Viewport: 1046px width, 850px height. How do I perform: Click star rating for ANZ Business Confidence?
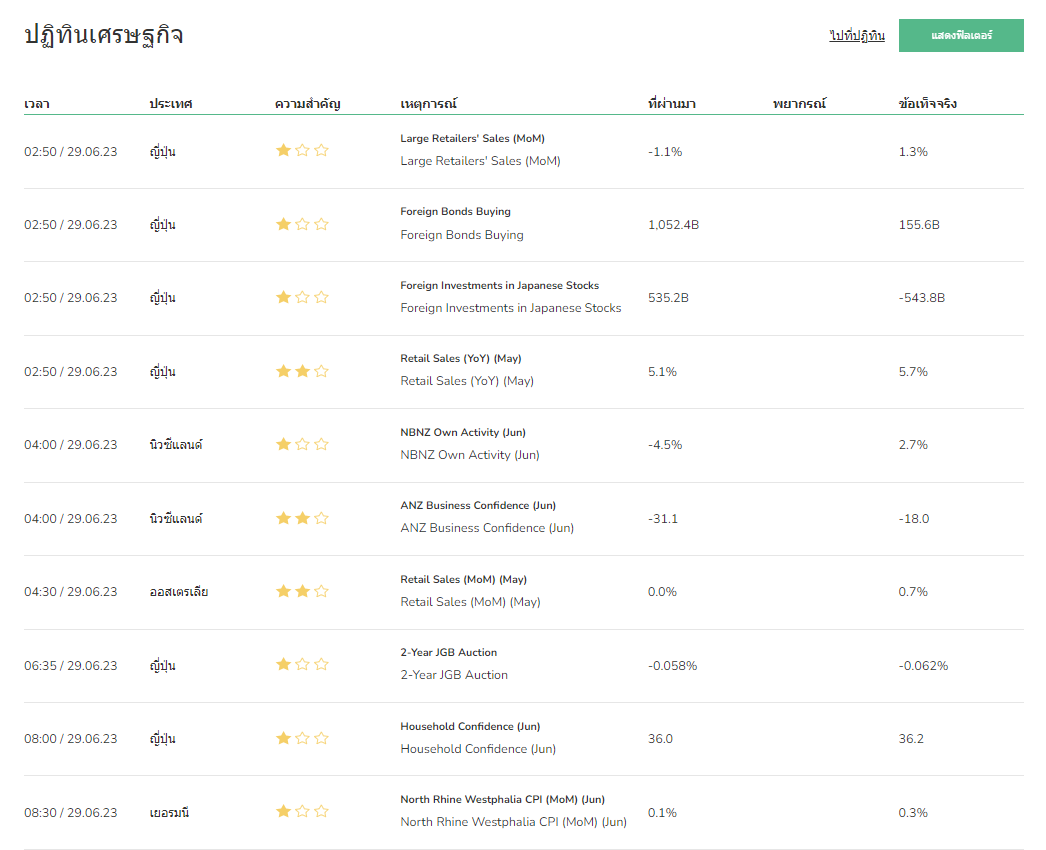(x=302, y=519)
